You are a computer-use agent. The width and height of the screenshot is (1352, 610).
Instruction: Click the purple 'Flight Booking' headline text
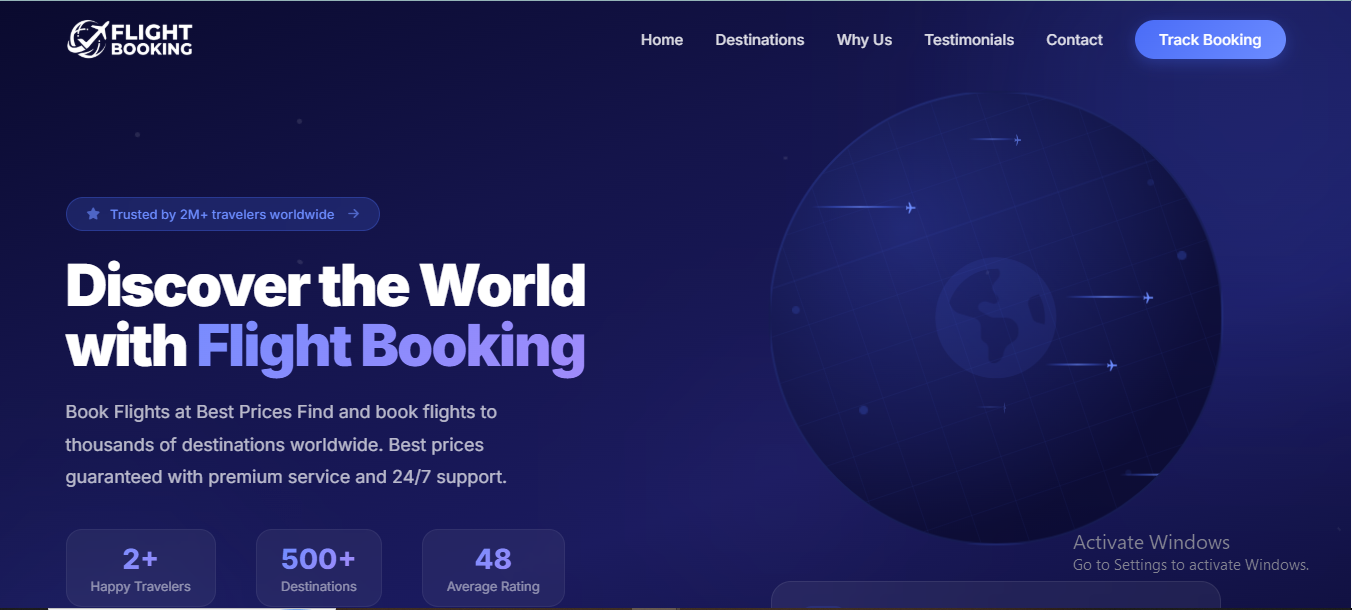[x=391, y=347]
